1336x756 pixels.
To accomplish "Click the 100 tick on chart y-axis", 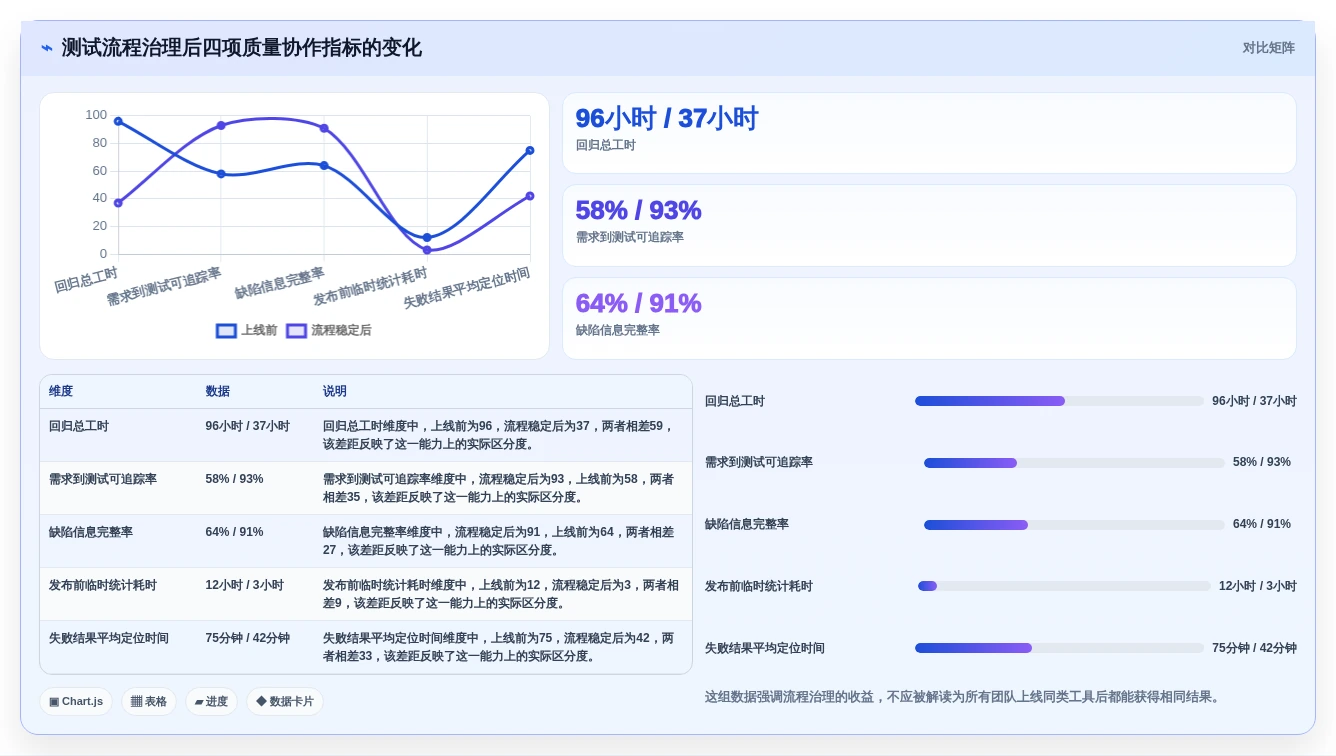I will tap(96, 115).
